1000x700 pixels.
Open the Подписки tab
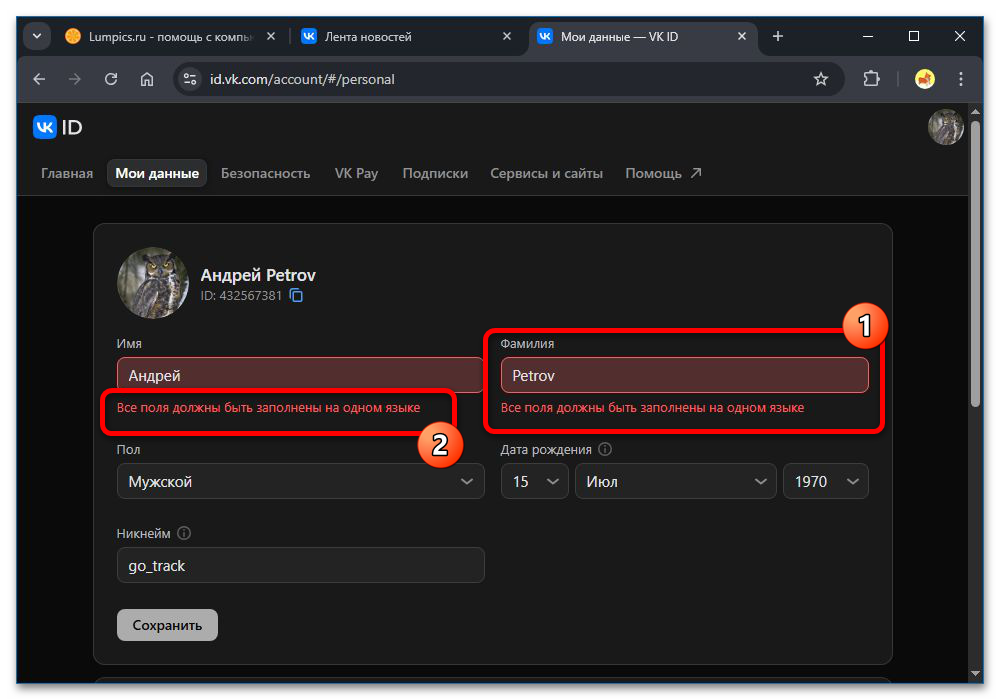click(x=435, y=173)
